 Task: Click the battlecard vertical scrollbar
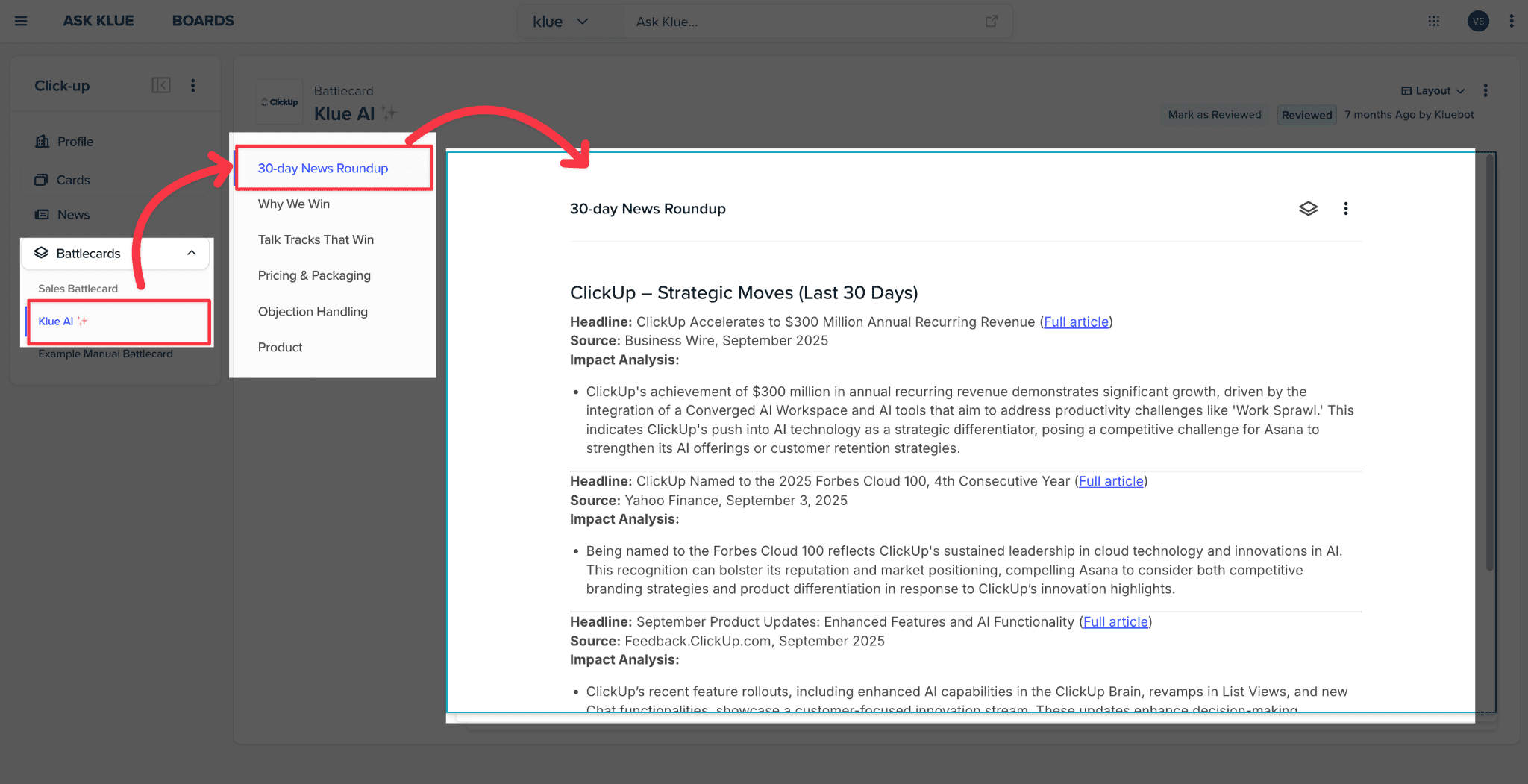click(x=1489, y=363)
